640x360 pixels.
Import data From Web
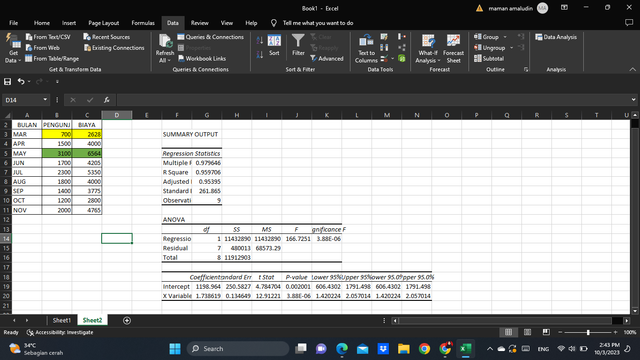pos(42,48)
